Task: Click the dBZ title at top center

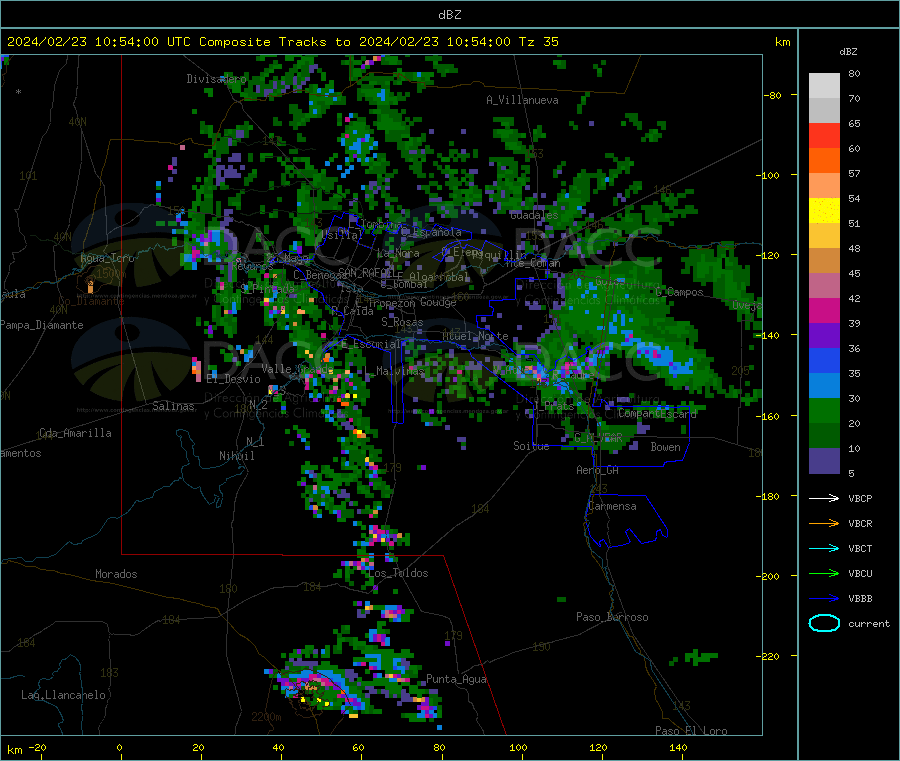Action: pyautogui.click(x=449, y=14)
